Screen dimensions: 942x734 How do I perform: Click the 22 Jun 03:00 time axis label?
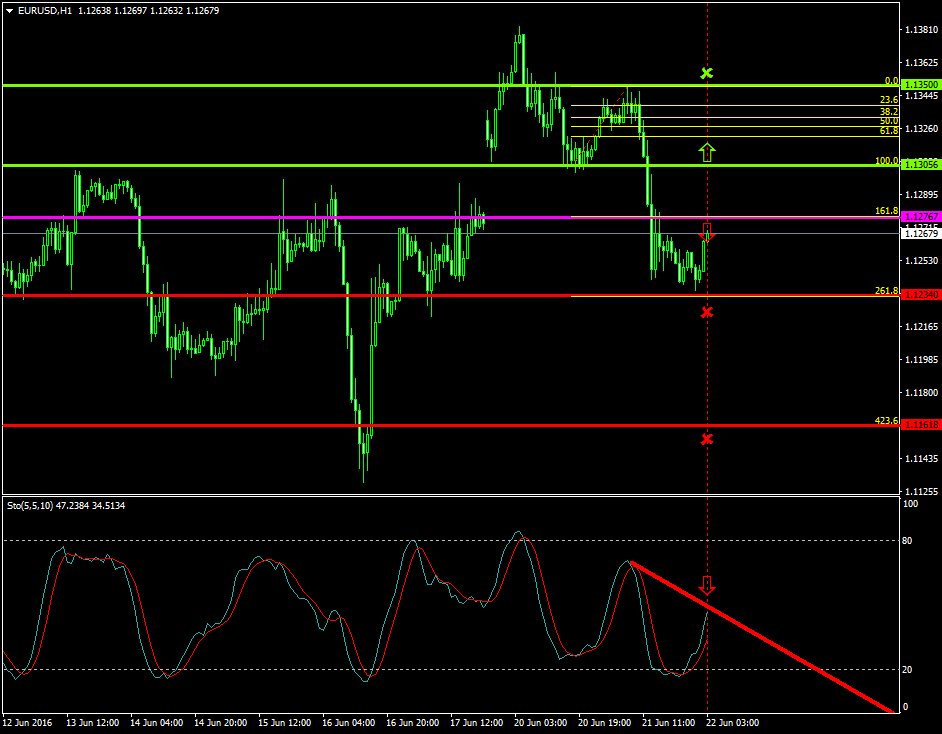pos(731,721)
